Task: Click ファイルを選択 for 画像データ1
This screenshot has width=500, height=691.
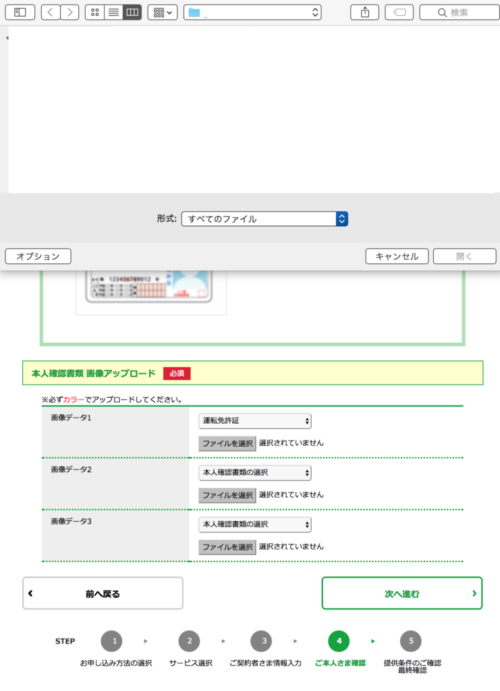Action: click(227, 443)
